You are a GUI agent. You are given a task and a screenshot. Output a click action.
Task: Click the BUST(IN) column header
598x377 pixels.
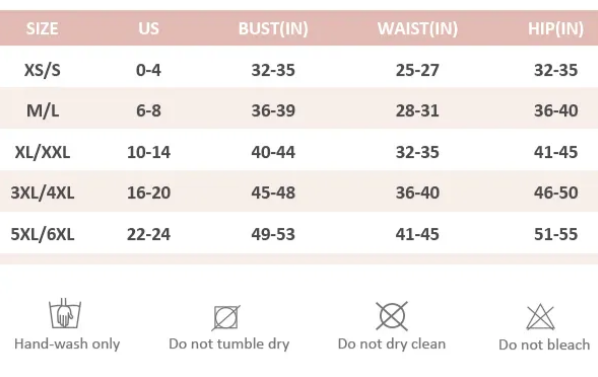(273, 29)
